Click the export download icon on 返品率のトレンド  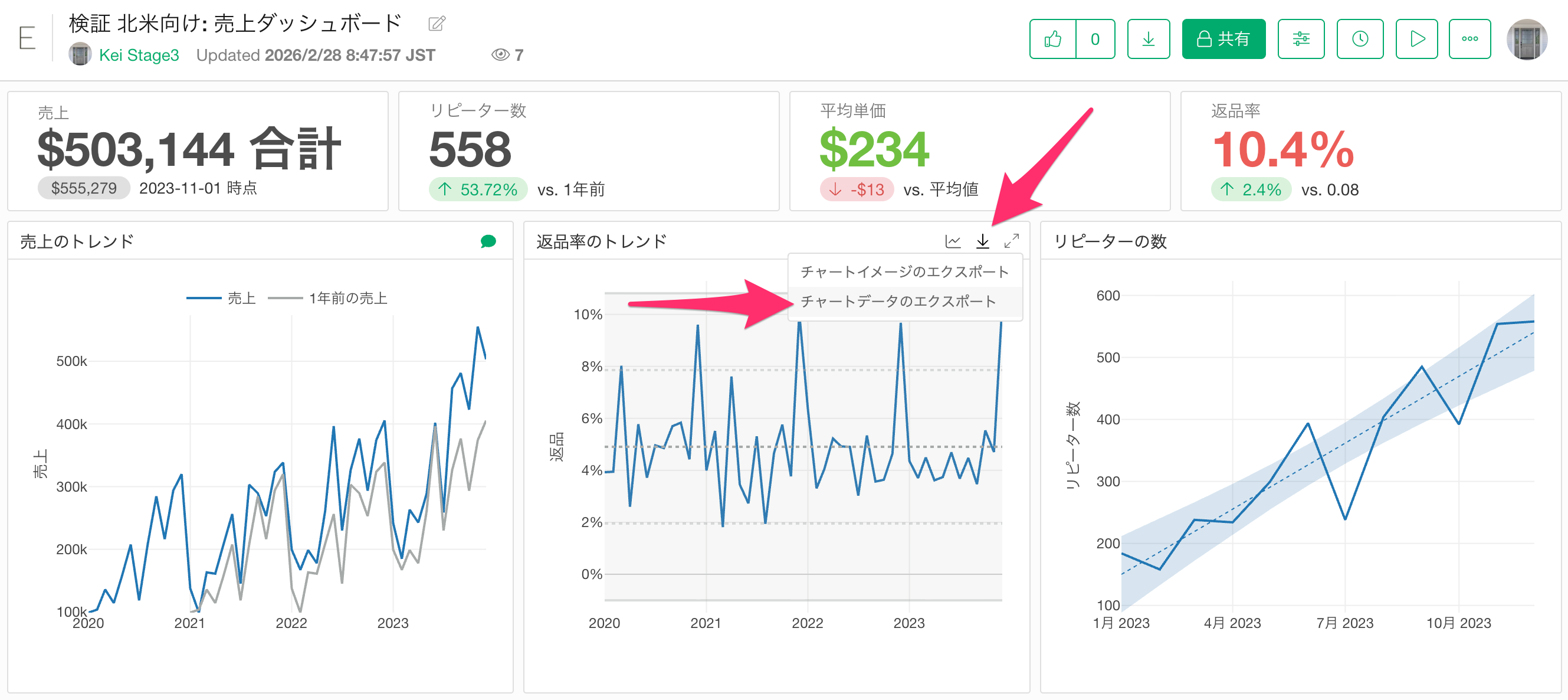[x=982, y=242]
